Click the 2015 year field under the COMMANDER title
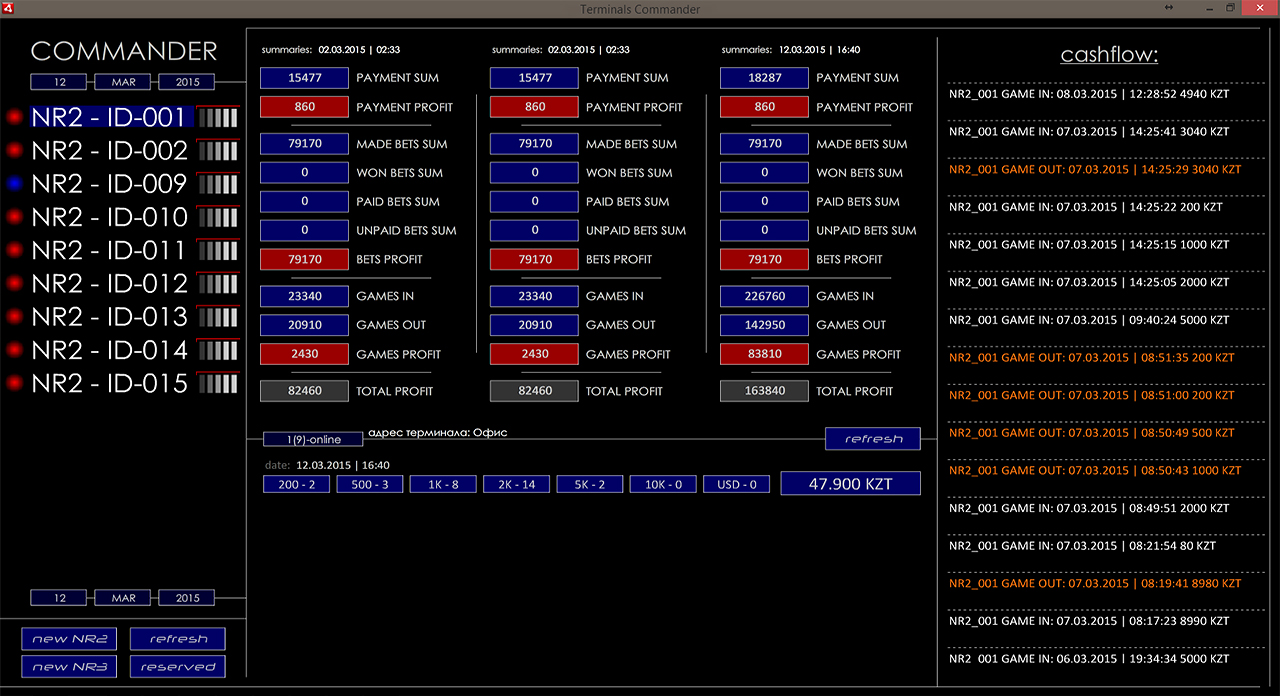1280x696 pixels. [x=187, y=82]
